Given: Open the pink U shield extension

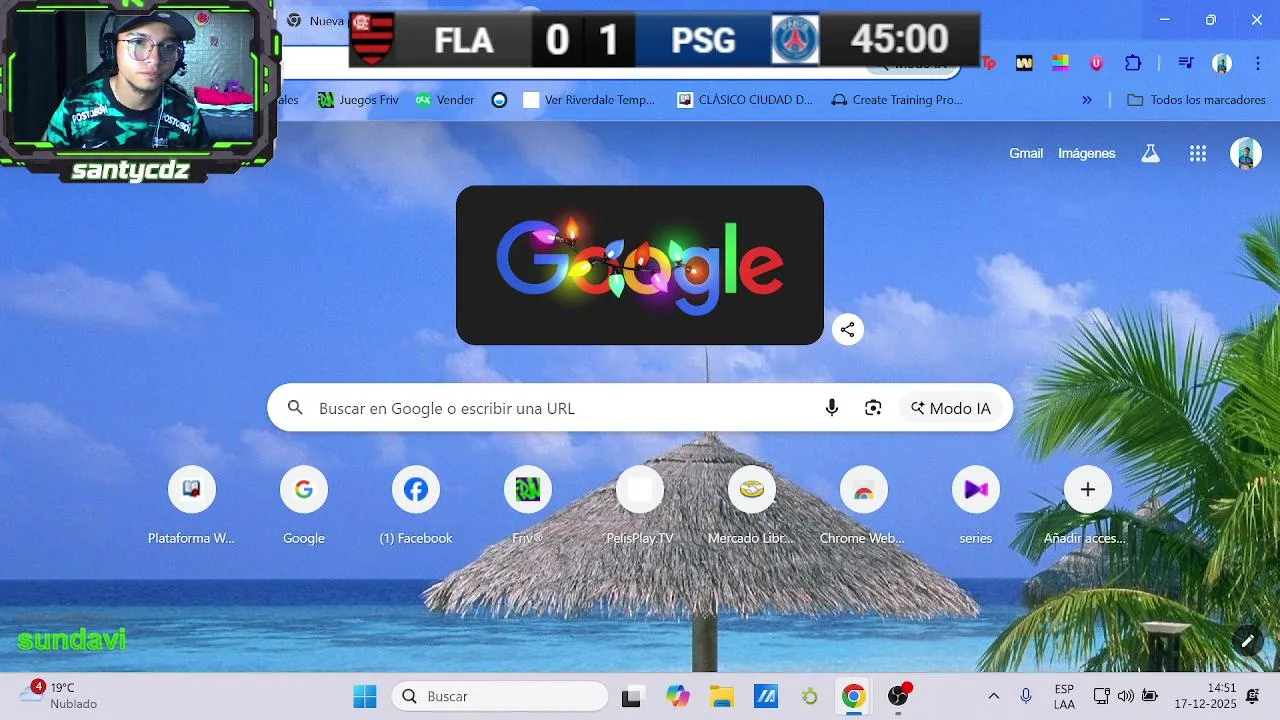Looking at the screenshot, I should click(x=1096, y=63).
